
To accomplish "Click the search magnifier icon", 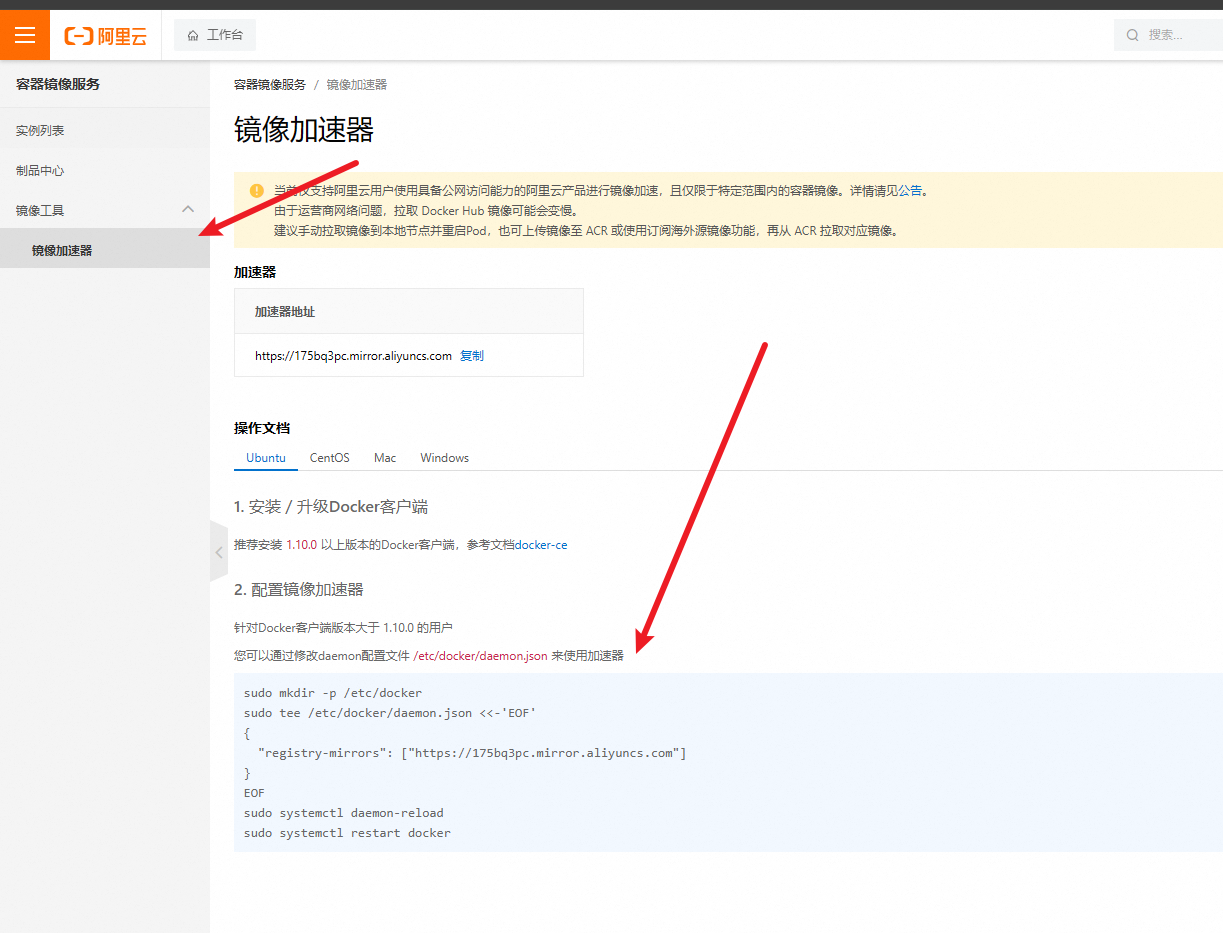I will coord(1133,35).
